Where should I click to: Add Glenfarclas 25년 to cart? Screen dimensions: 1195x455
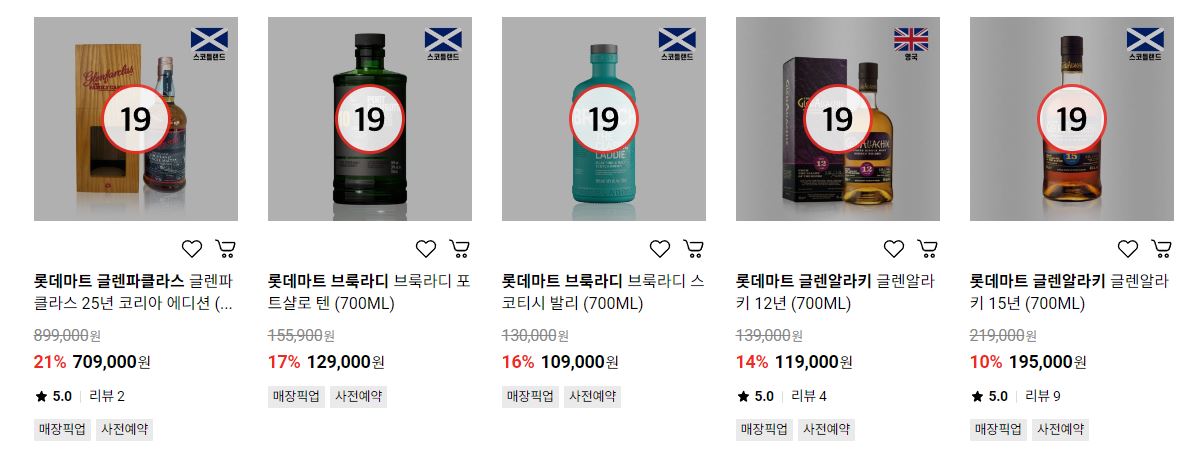226,248
